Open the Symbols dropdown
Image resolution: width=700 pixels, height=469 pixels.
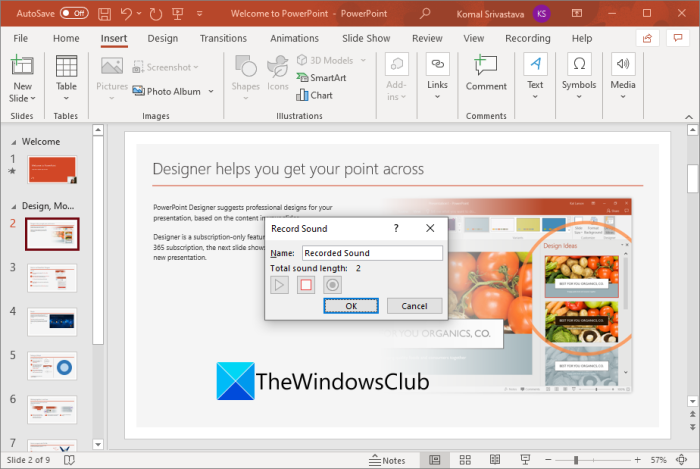(x=579, y=77)
